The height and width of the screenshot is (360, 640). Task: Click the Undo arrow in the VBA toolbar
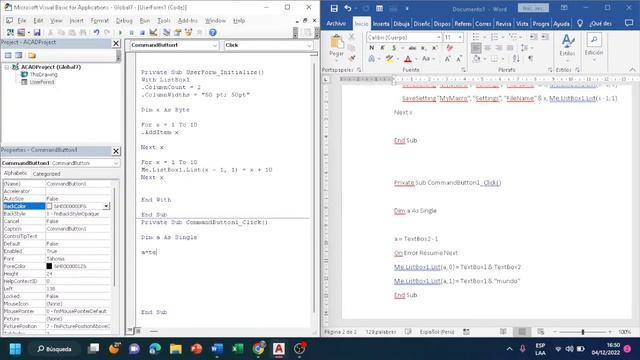tap(96, 32)
